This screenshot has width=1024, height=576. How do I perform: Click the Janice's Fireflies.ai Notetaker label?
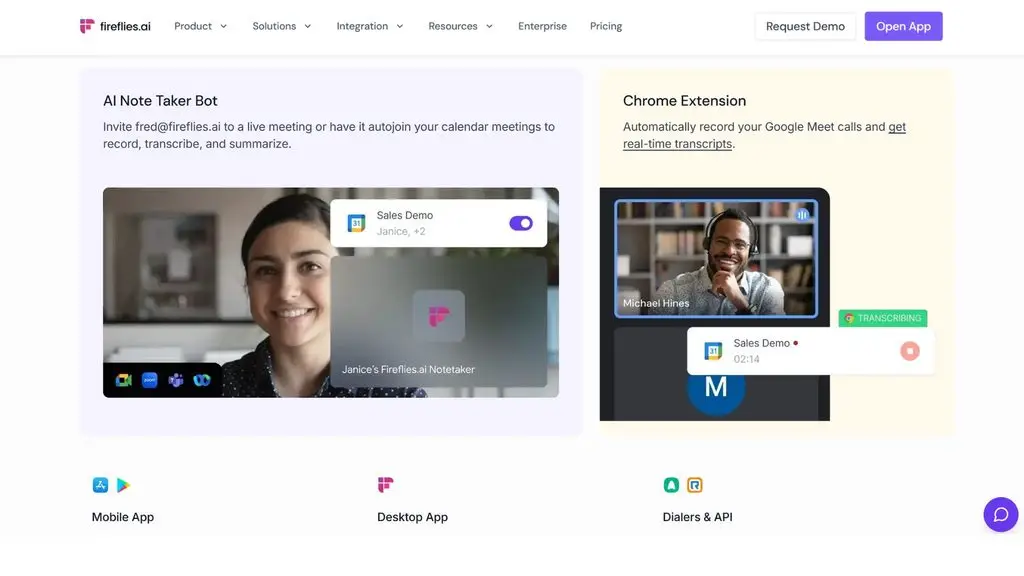coord(408,369)
